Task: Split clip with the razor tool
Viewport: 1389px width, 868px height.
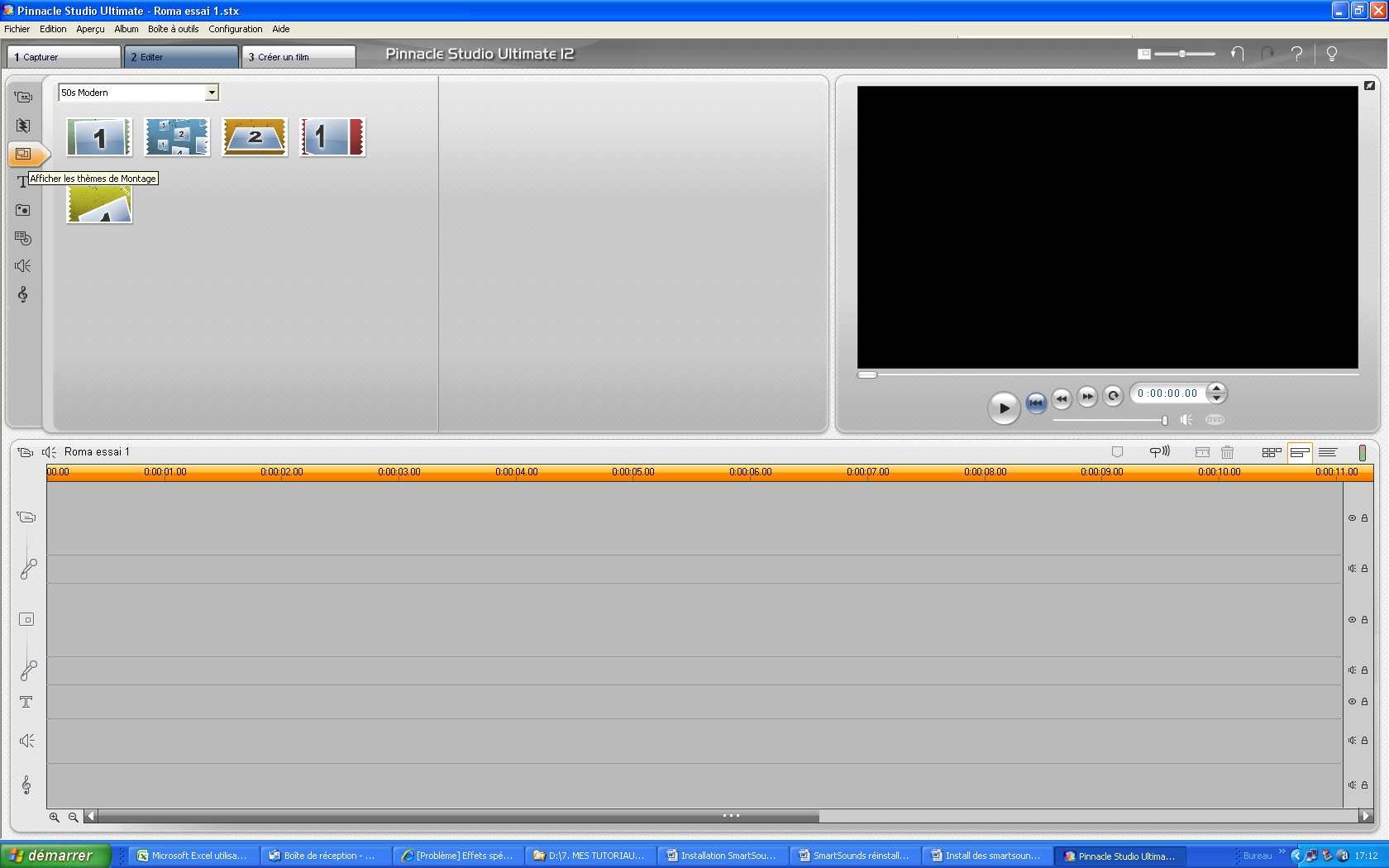Action: coord(1202,452)
